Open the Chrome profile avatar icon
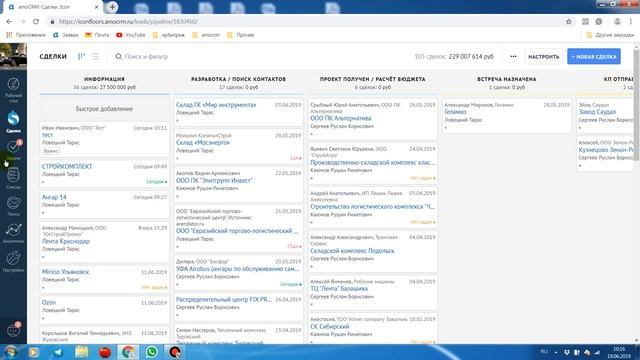Viewport: 640px width, 360px height. pyautogui.click(x=617, y=21)
